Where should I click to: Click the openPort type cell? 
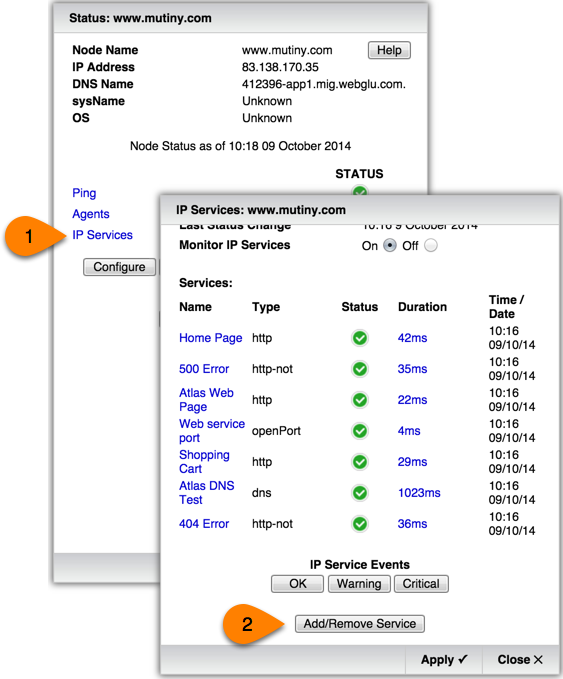276,431
